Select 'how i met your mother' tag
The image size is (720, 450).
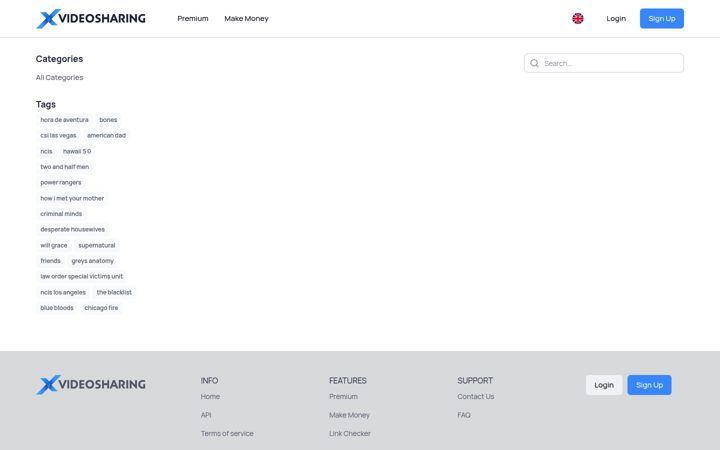point(72,198)
